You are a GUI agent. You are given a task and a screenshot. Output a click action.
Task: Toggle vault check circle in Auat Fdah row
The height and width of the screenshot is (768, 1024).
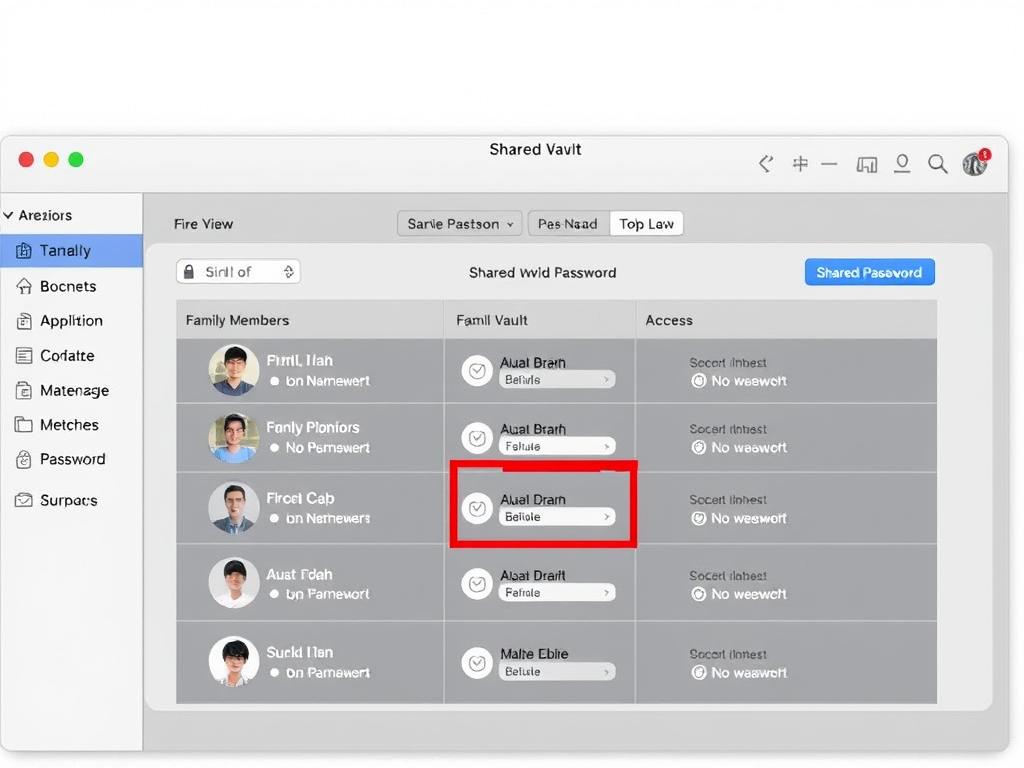(x=477, y=584)
